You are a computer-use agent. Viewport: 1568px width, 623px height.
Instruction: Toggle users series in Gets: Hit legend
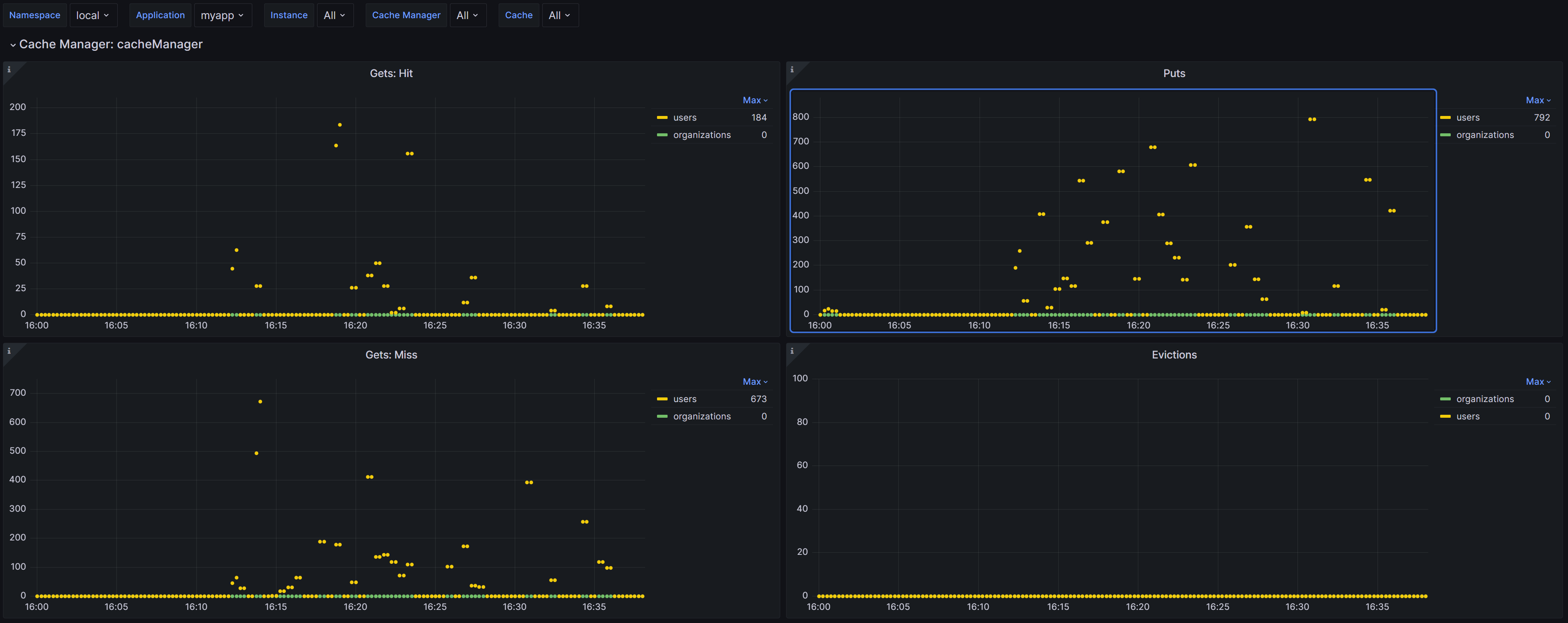(x=684, y=117)
